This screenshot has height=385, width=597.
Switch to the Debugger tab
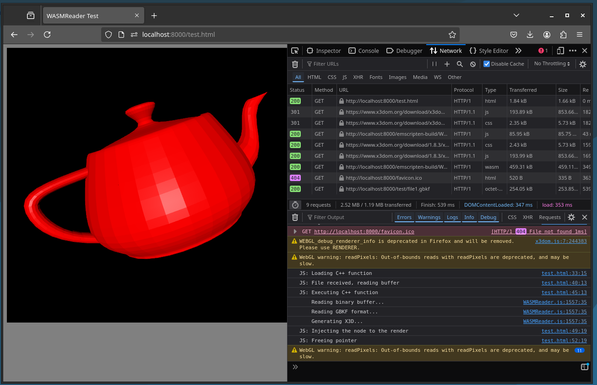pos(404,51)
